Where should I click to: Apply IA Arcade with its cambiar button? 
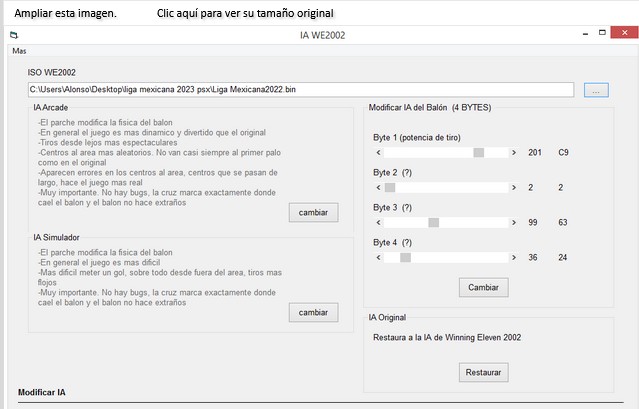[313, 213]
